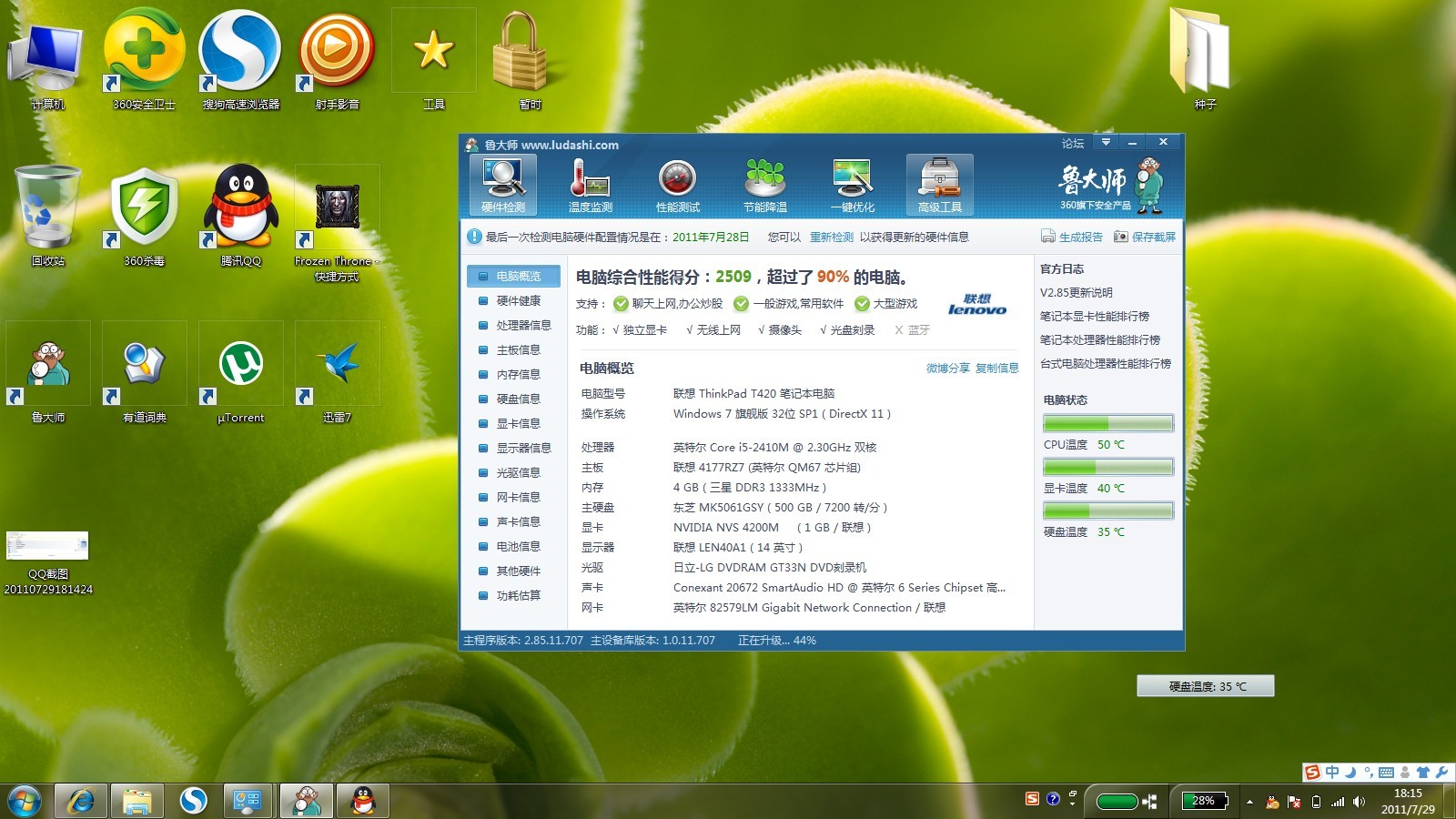Open the Frozen Throne shortcut icon

point(337,223)
